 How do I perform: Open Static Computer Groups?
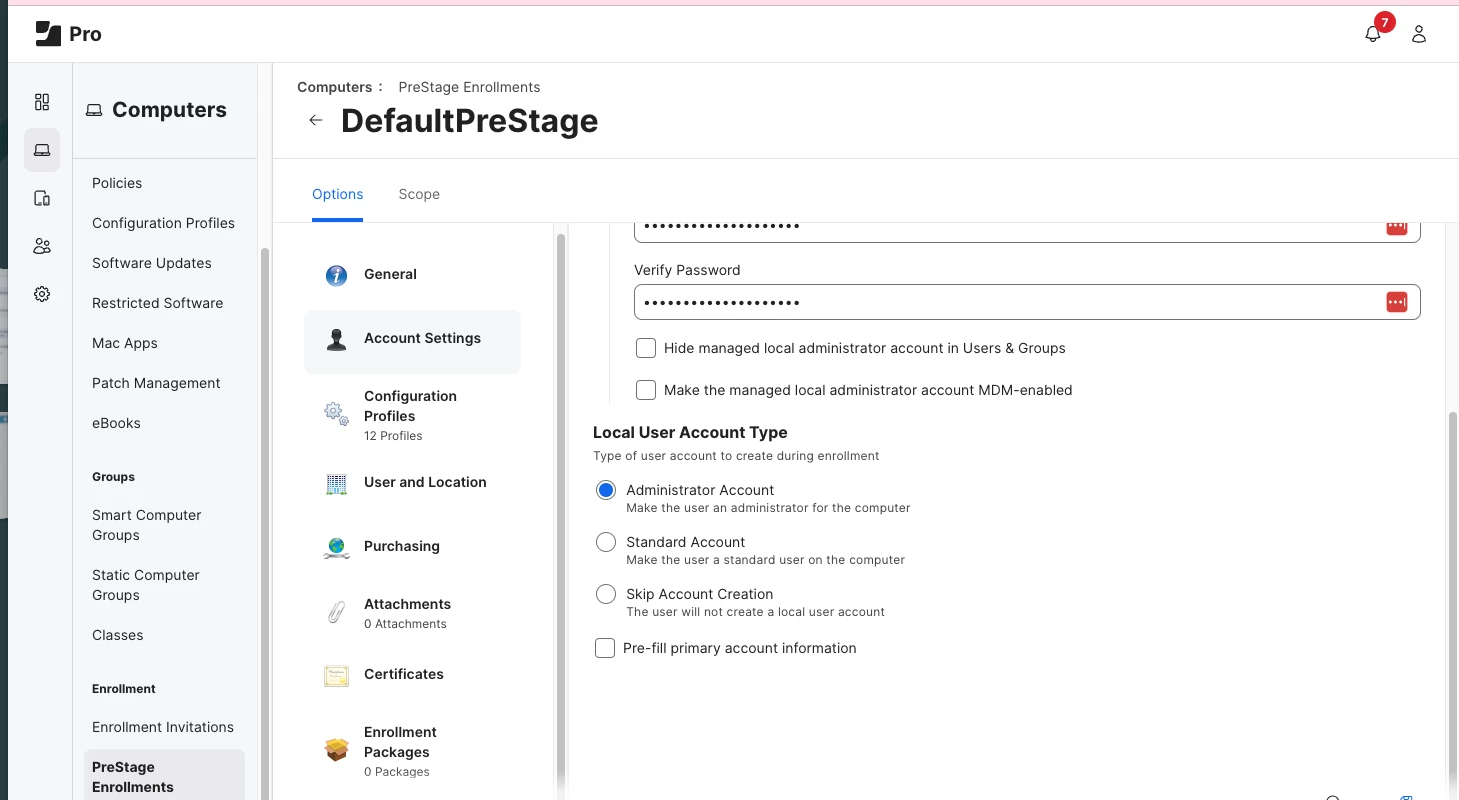[x=146, y=585]
